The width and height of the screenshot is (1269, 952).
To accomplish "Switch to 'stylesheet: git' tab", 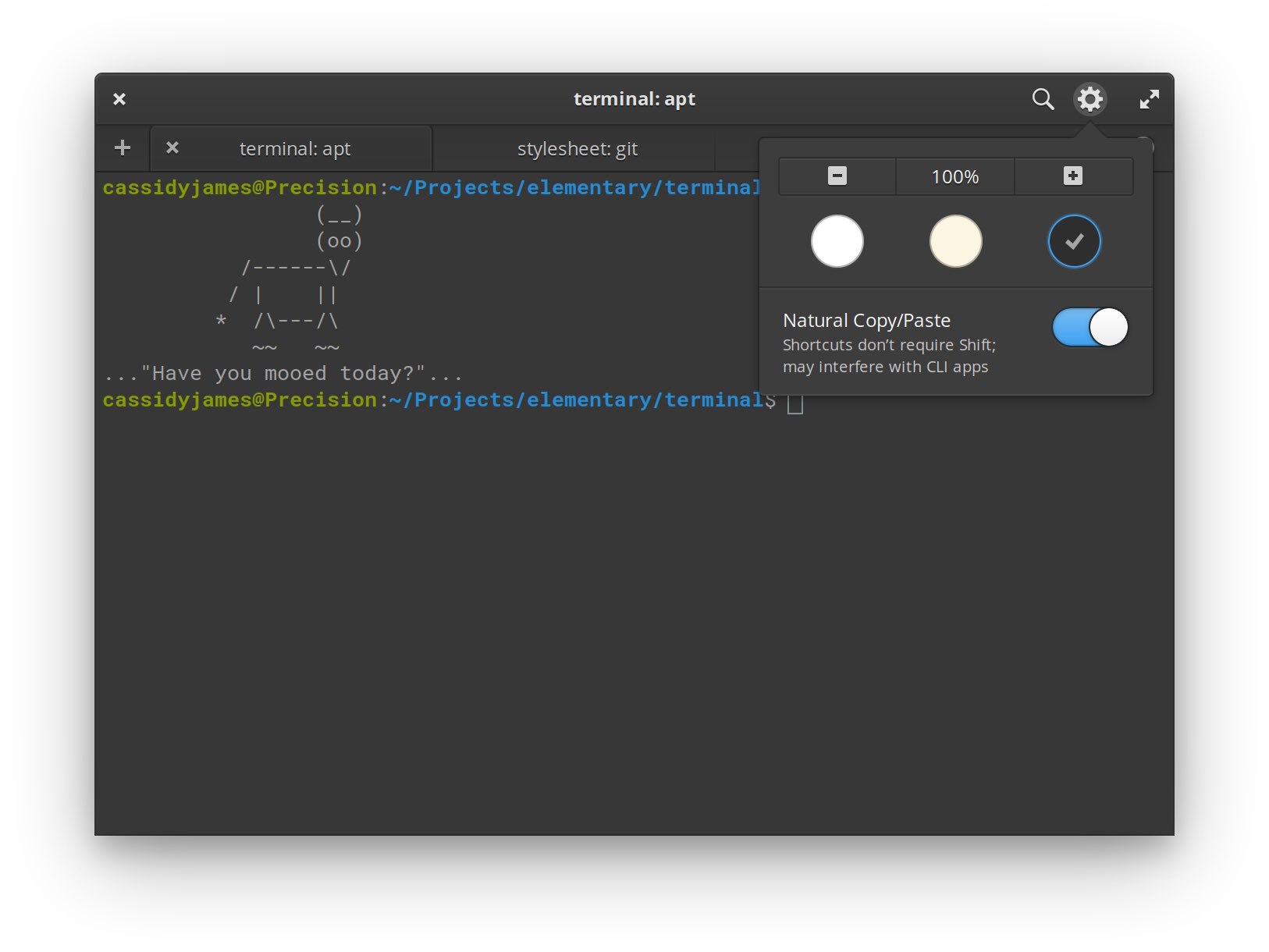I will pos(578,148).
